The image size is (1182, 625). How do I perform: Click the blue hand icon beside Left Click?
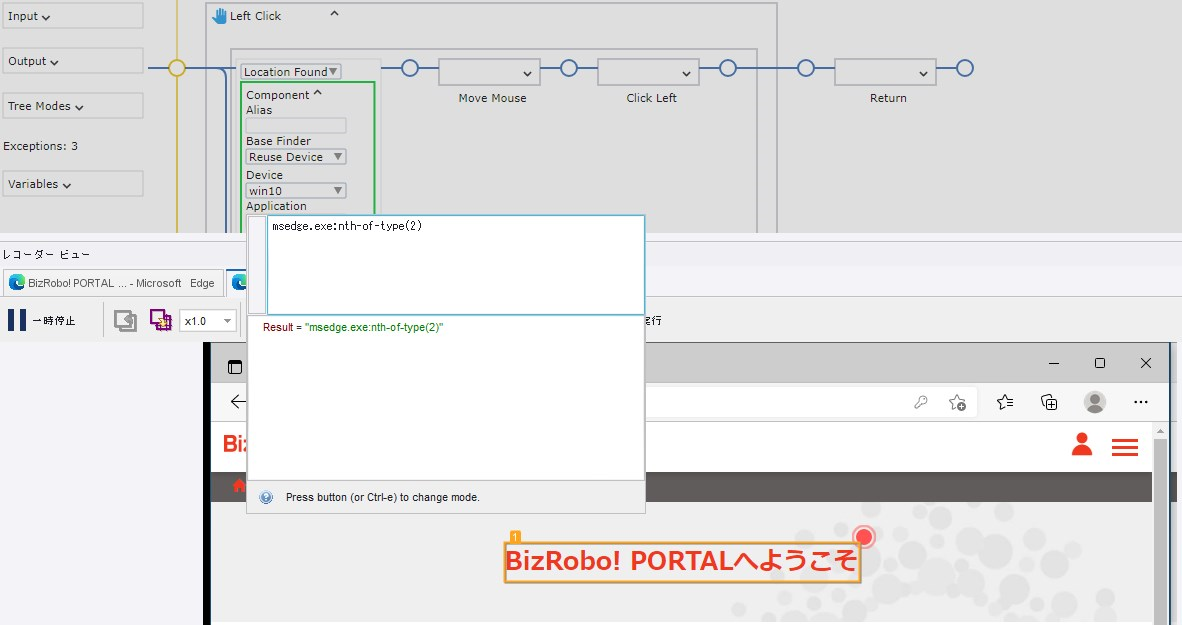pos(219,16)
